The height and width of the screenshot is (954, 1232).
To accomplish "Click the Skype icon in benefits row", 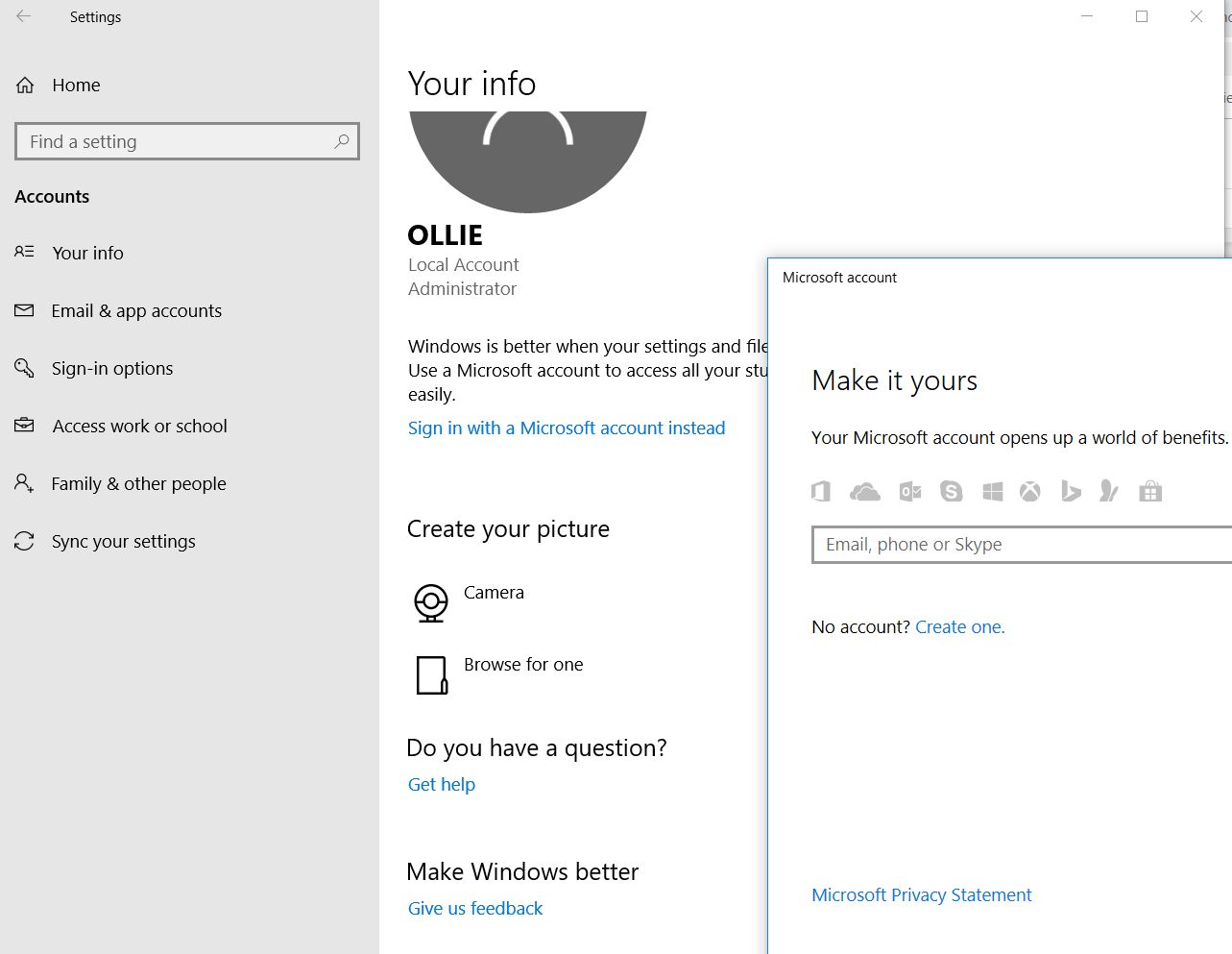I will tap(952, 492).
